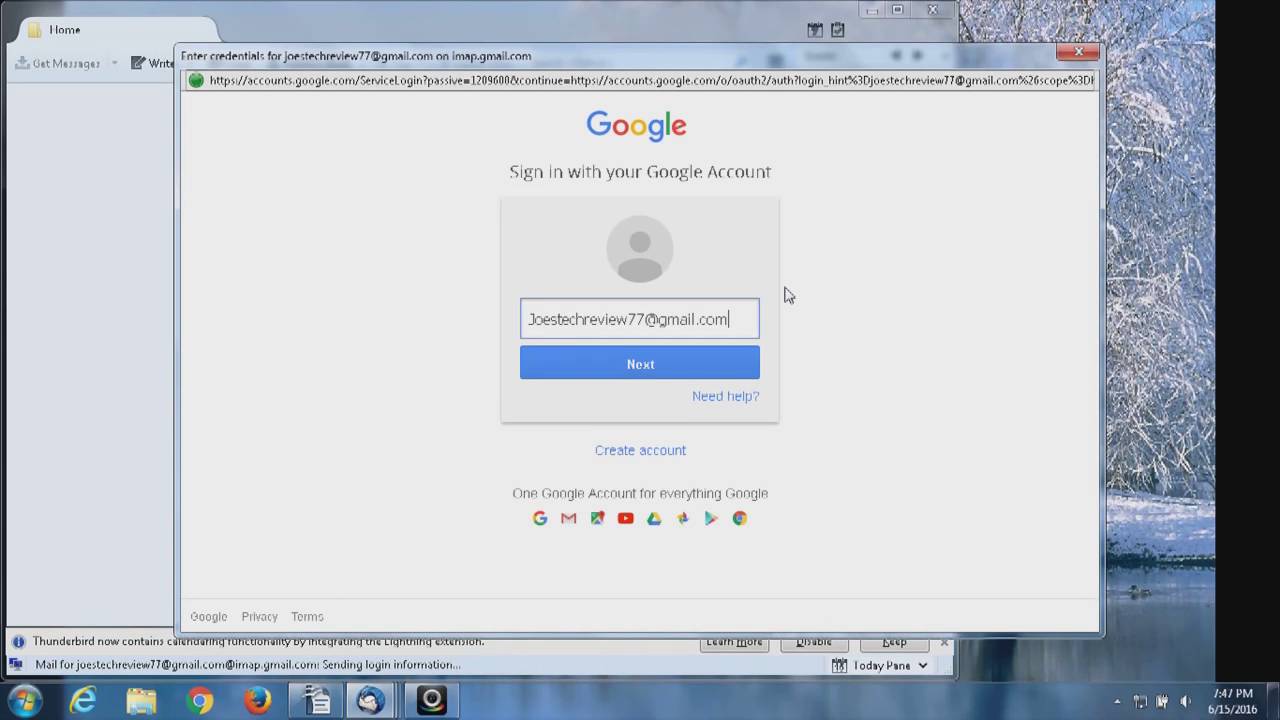
Task: Close the Enter credentials dialog
Action: coord(1078,52)
